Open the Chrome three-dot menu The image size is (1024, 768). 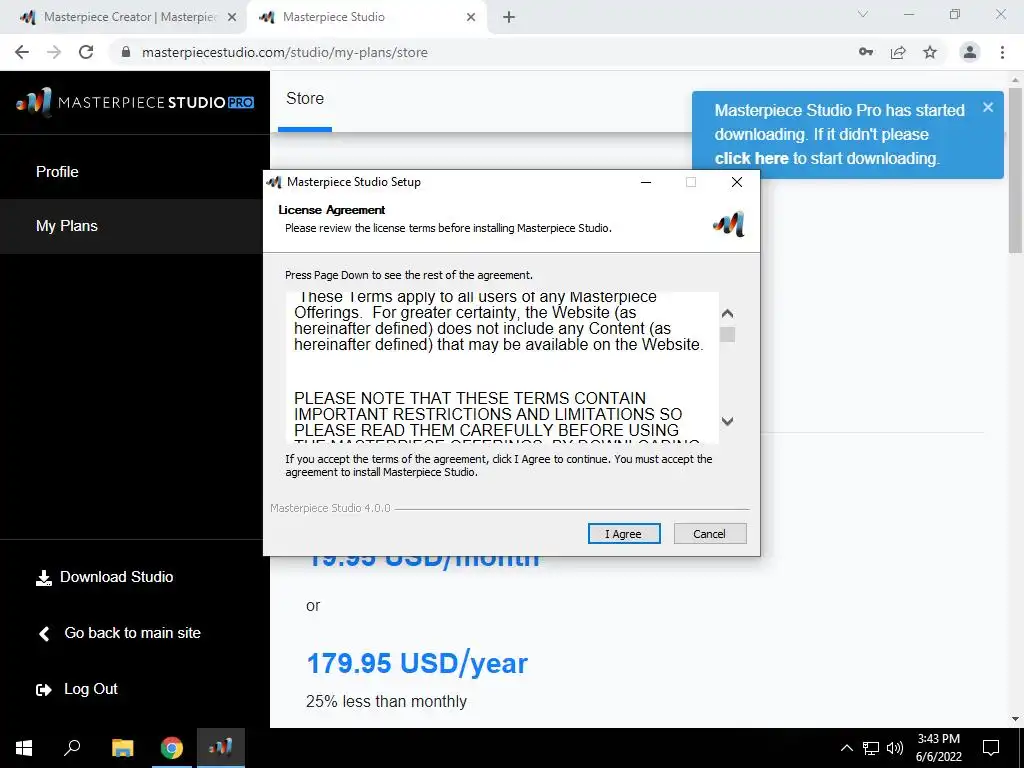click(x=1002, y=52)
